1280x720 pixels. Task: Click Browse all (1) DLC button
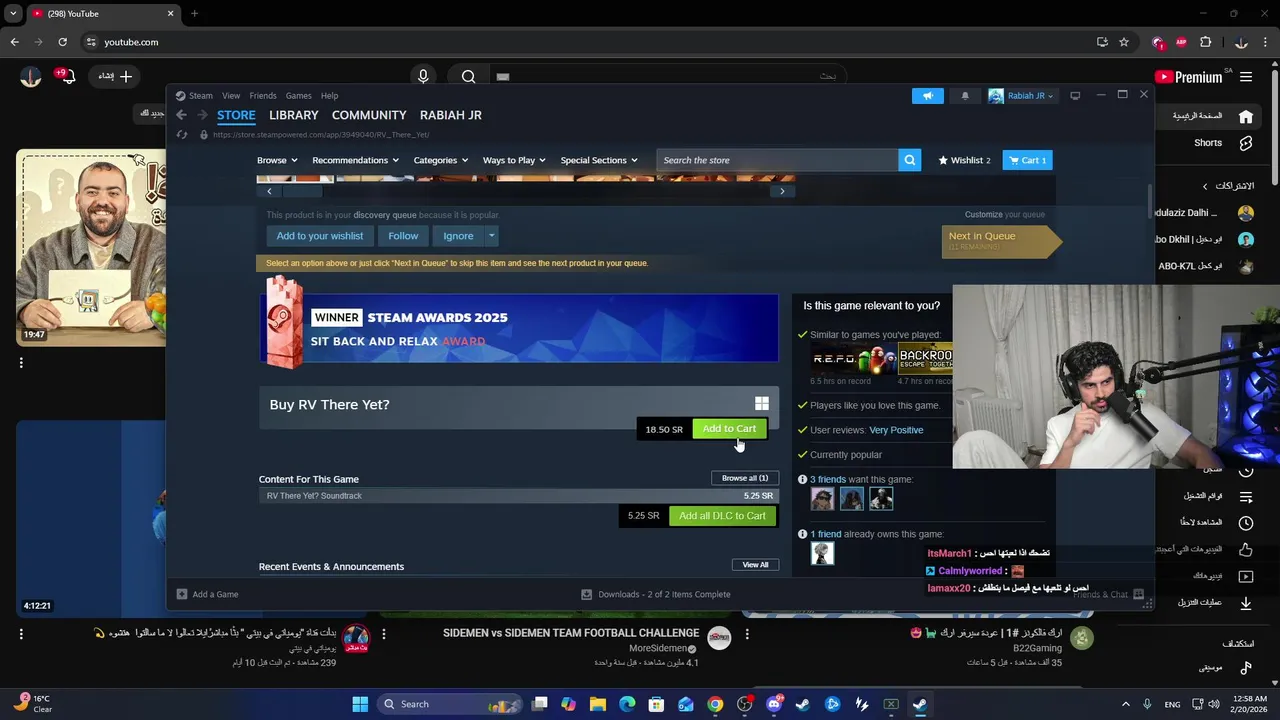pos(745,478)
